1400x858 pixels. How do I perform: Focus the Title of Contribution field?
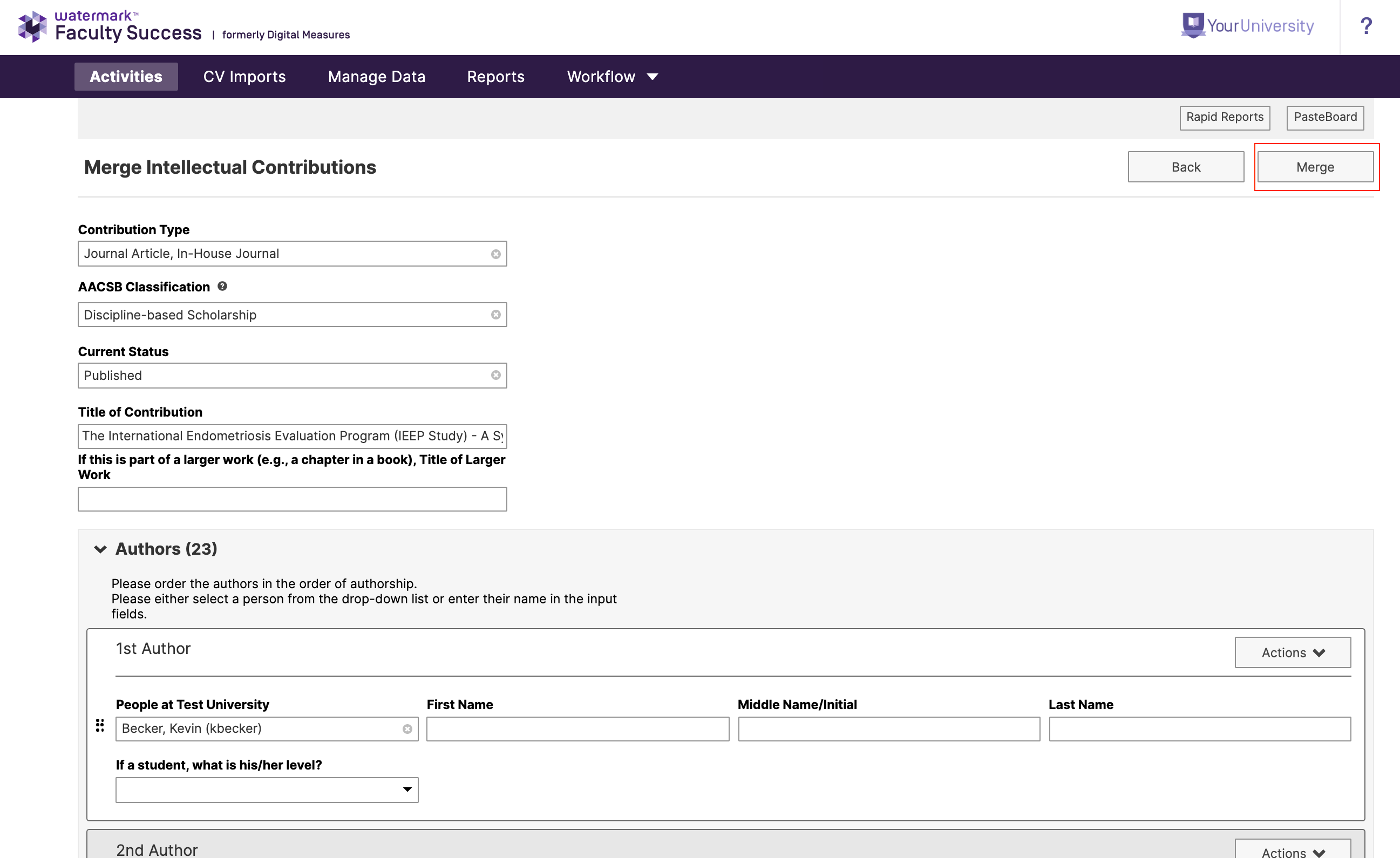click(292, 437)
